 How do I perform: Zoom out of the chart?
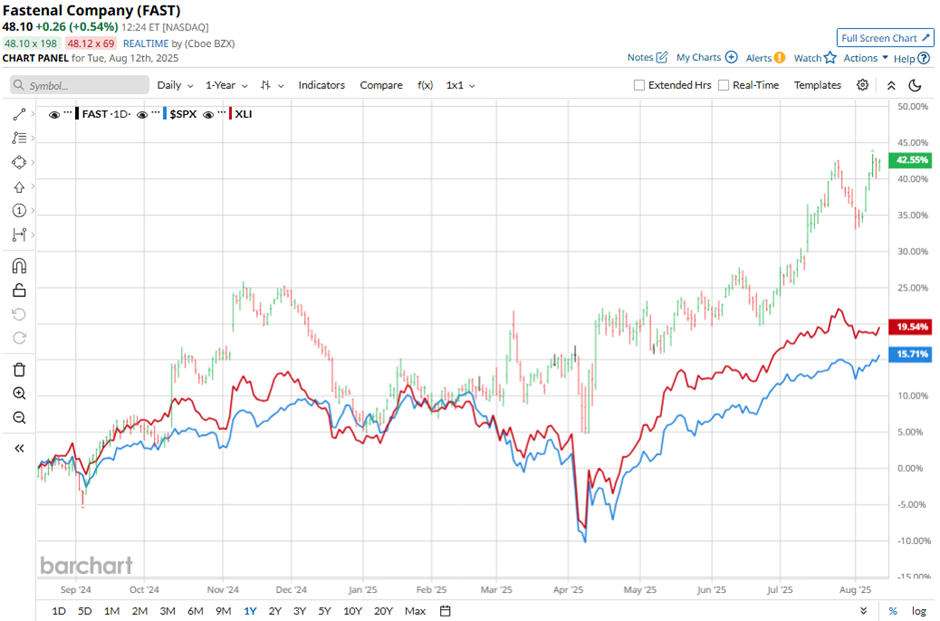[19, 418]
